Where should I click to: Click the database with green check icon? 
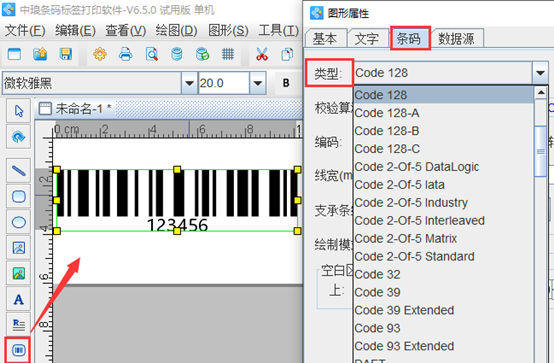[x=202, y=54]
